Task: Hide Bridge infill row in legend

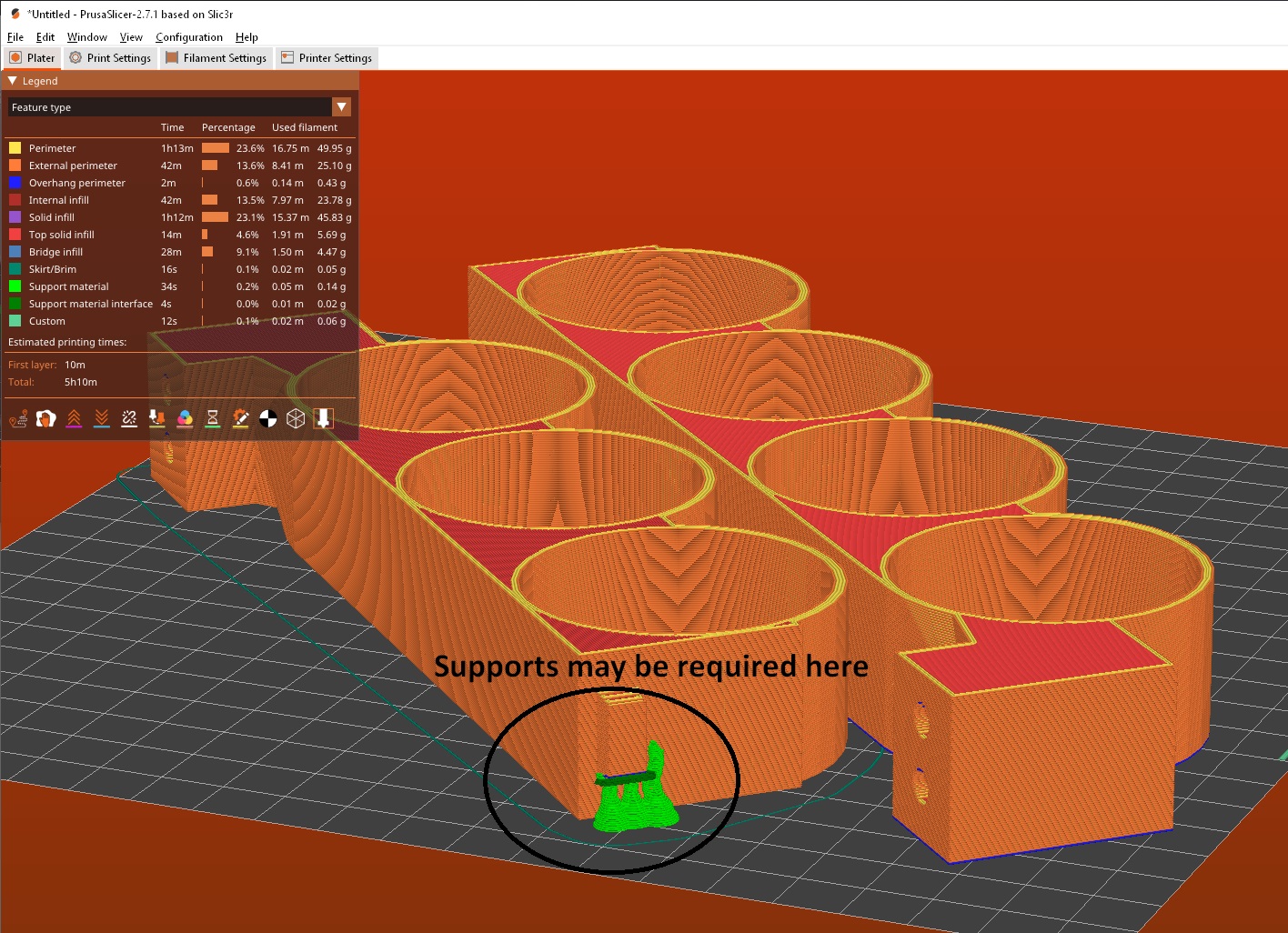Action: pyautogui.click(x=55, y=252)
